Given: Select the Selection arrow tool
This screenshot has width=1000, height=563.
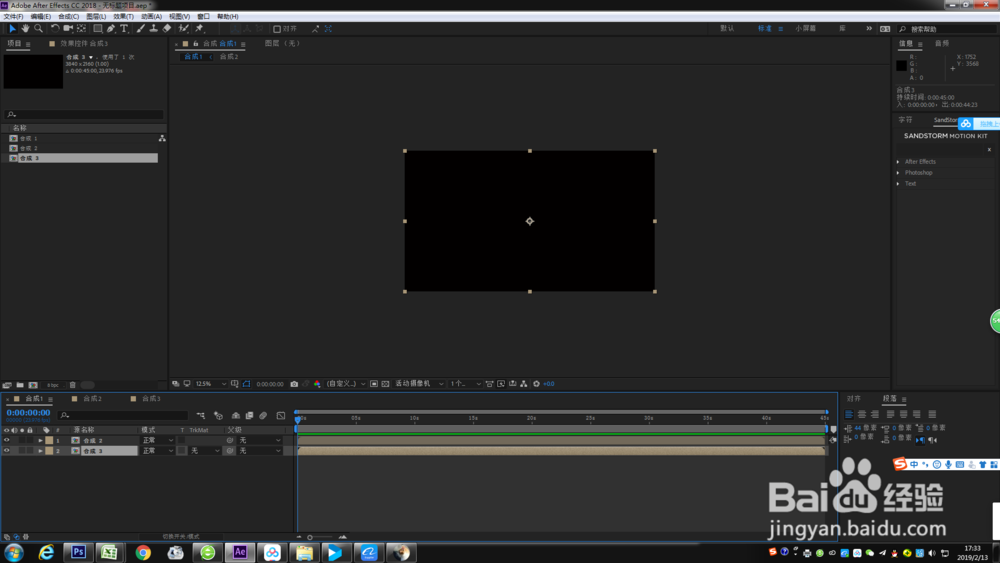Looking at the screenshot, I should [x=12, y=29].
